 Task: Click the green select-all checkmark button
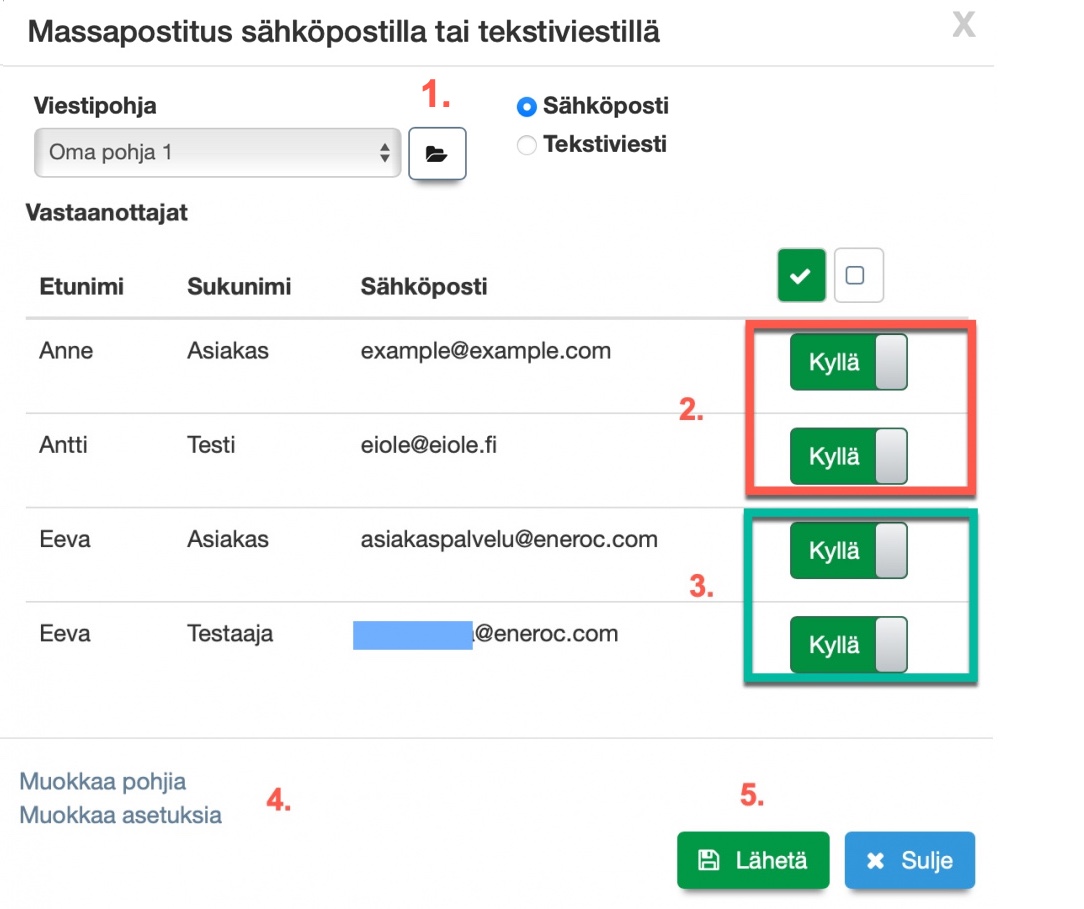pos(801,275)
